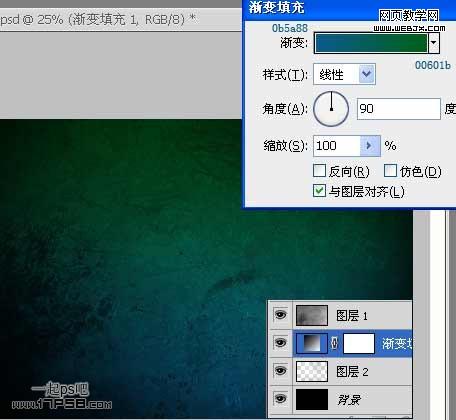This screenshot has height=420, width=456.
Task: Select the 图层 1 texture thumbnail
Action: (x=312, y=315)
